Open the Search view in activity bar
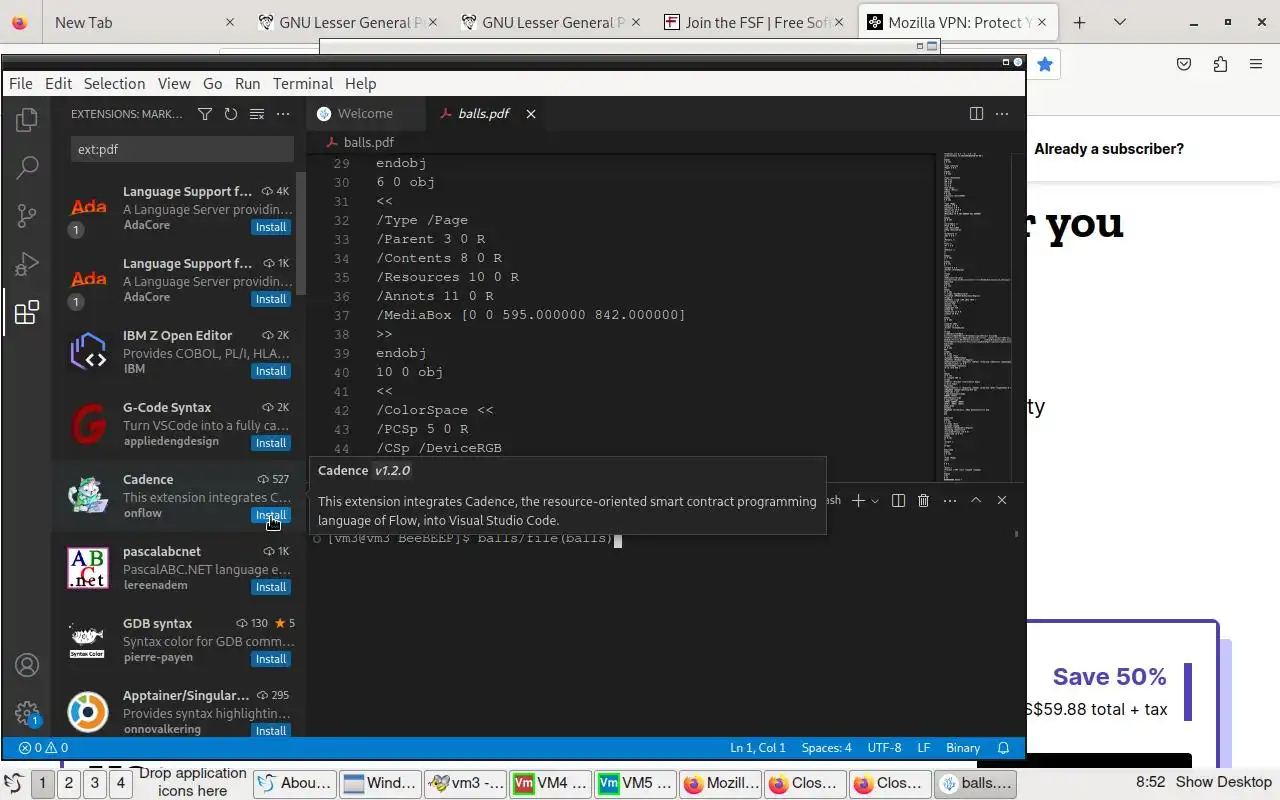Image resolution: width=1280 pixels, height=800 pixels. (27, 167)
